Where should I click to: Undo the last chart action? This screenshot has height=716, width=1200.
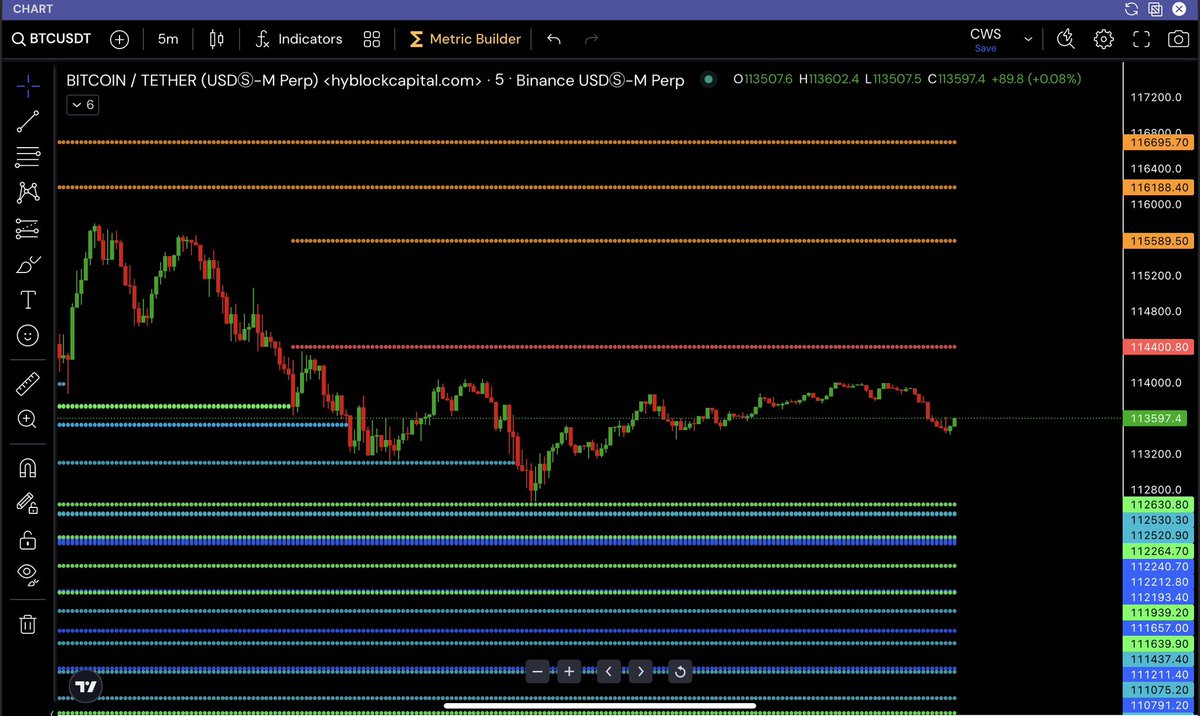tap(554, 39)
